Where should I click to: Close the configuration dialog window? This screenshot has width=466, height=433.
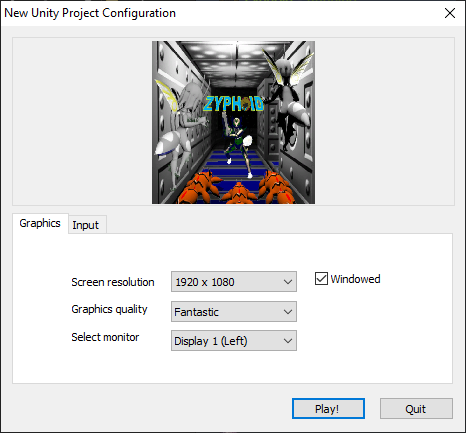450,13
